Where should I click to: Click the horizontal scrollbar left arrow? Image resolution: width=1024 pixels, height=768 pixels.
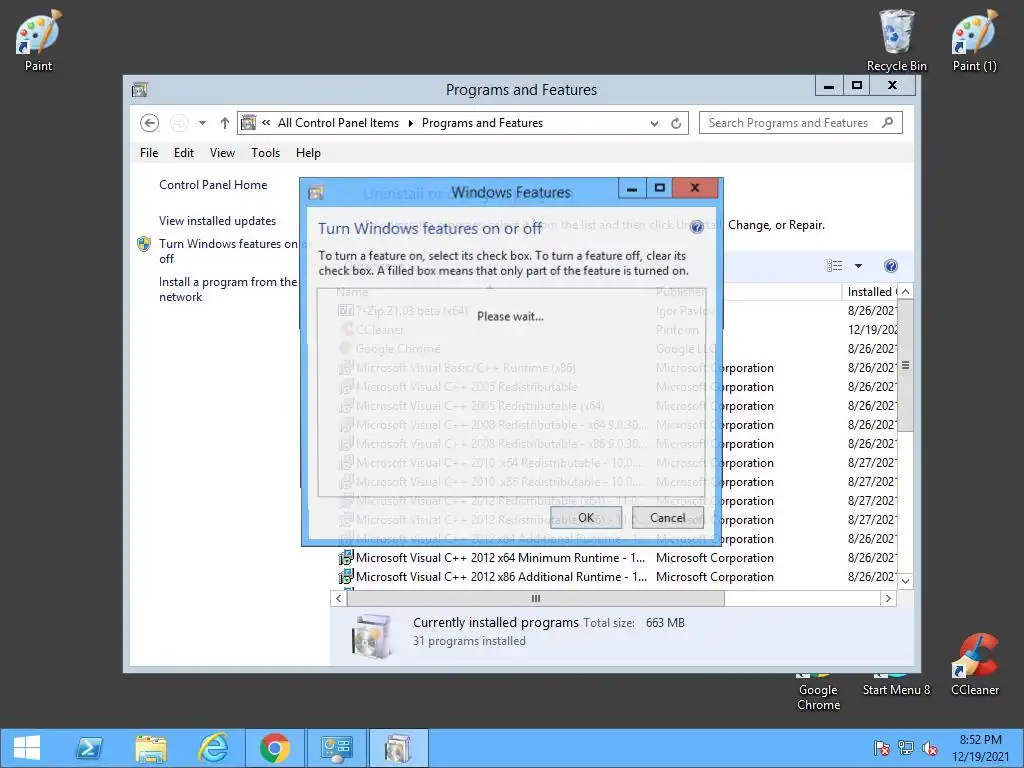[338, 598]
